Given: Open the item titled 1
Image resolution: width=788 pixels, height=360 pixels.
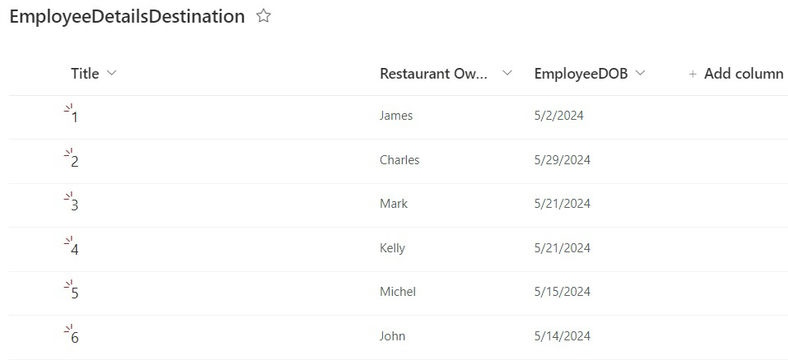Looking at the screenshot, I should point(74,118).
